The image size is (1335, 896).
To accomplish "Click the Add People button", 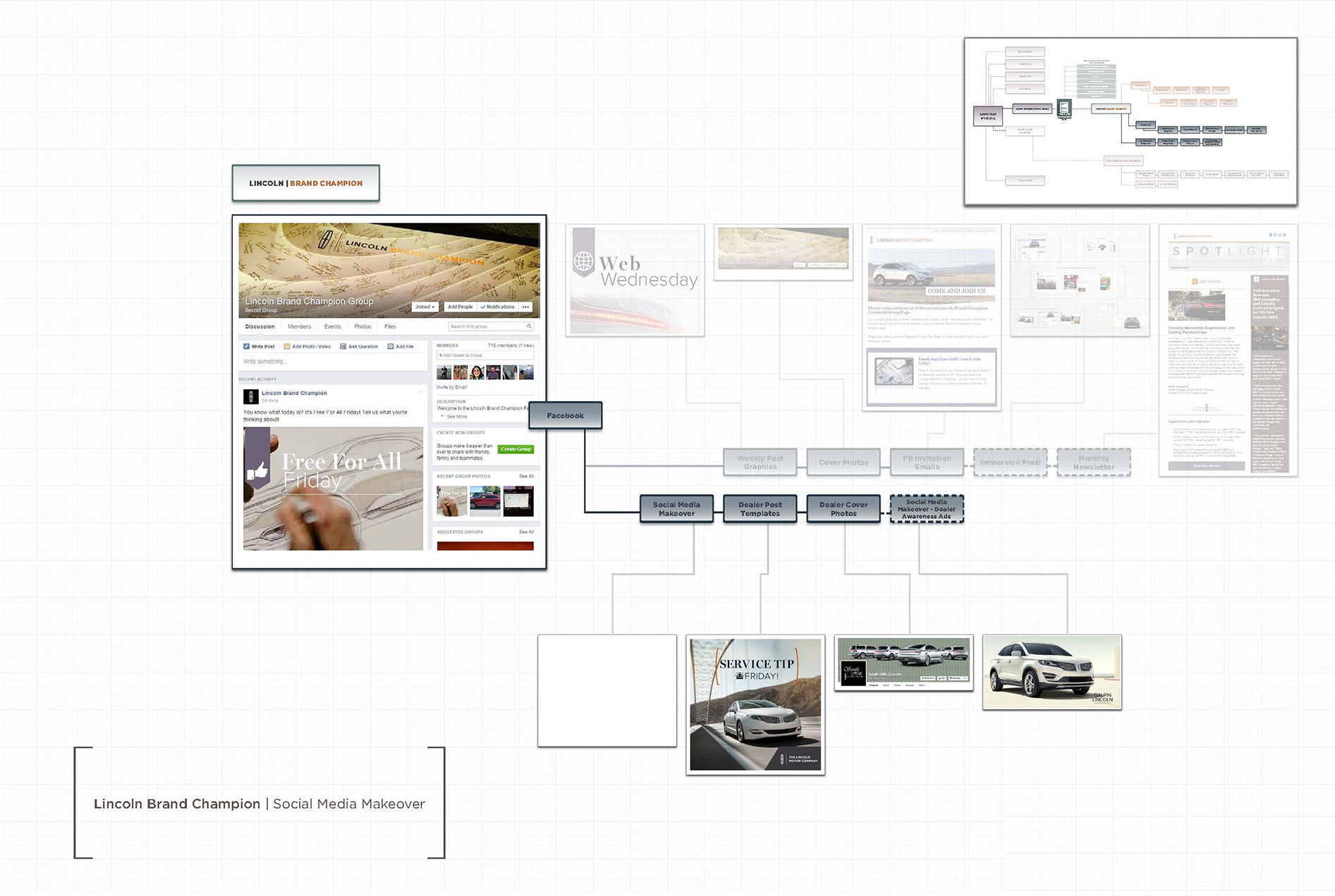I will 460,307.
